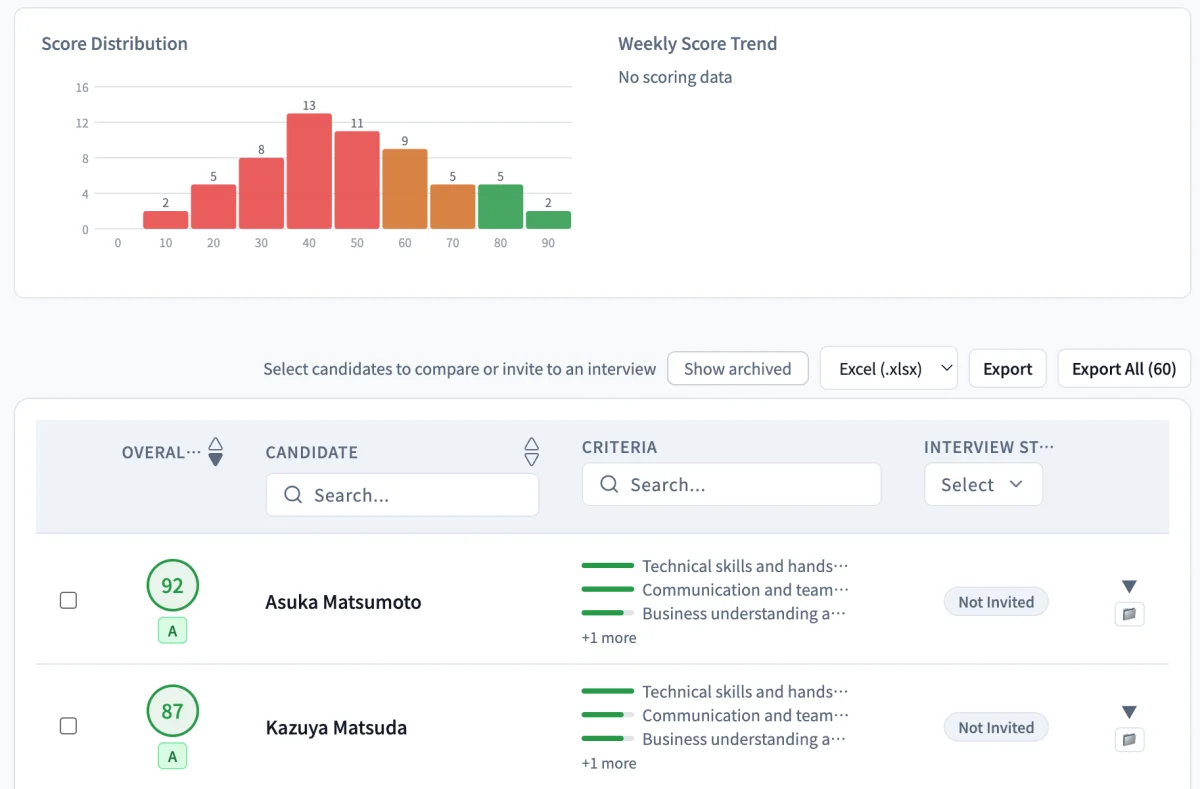Archive candidate Asuka Matsumoto with the folder icon

1129,614
